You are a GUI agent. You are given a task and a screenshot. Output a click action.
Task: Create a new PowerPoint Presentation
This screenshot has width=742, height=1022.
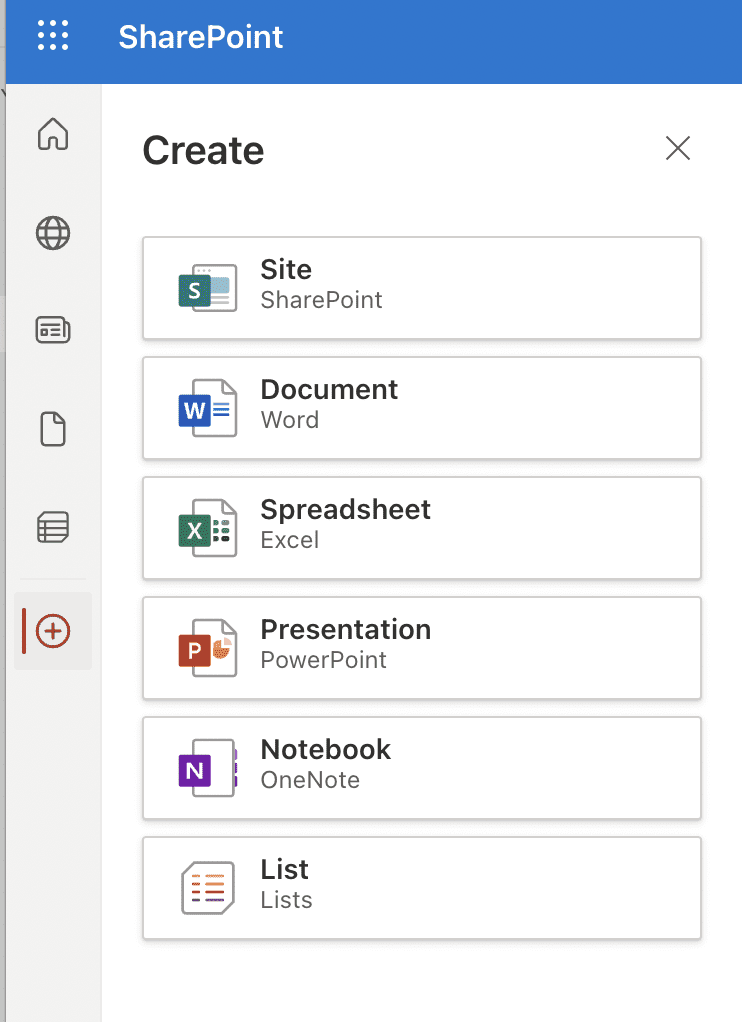tap(422, 647)
